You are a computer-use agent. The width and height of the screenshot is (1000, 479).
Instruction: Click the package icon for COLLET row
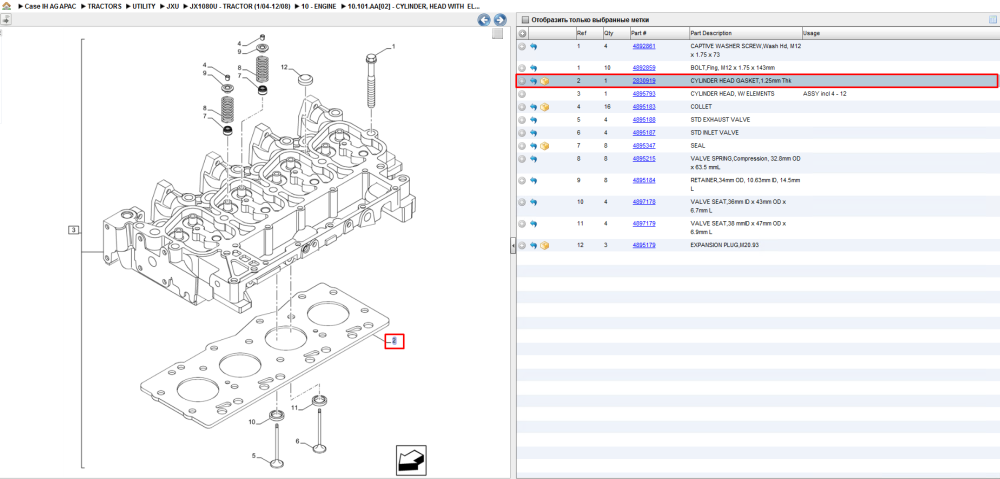point(545,107)
